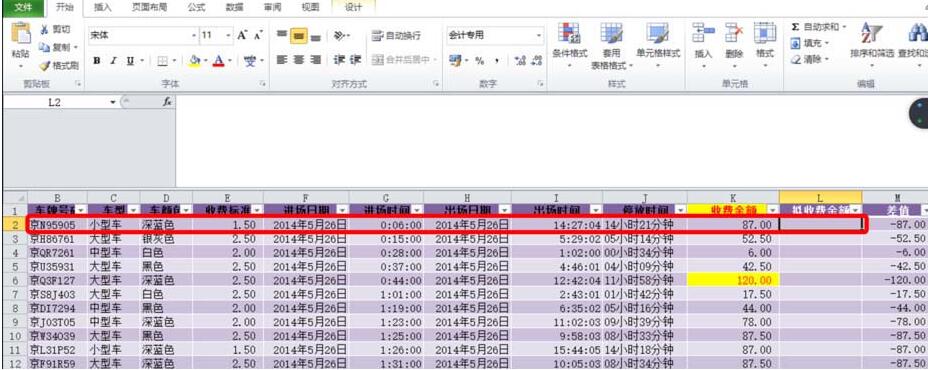Toggle align text left

point(282,60)
